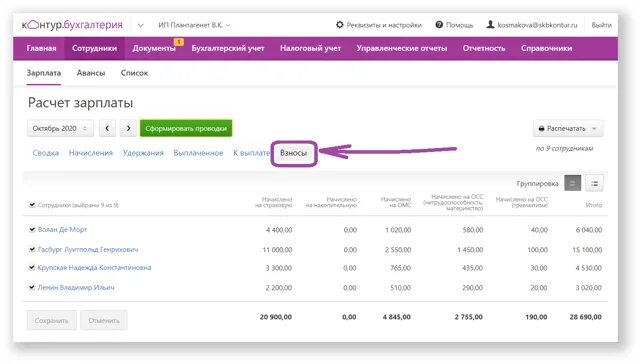The width and height of the screenshot is (640, 364).
Task: Open Крупская Надежда Константиновна employee link
Action: (x=94, y=268)
